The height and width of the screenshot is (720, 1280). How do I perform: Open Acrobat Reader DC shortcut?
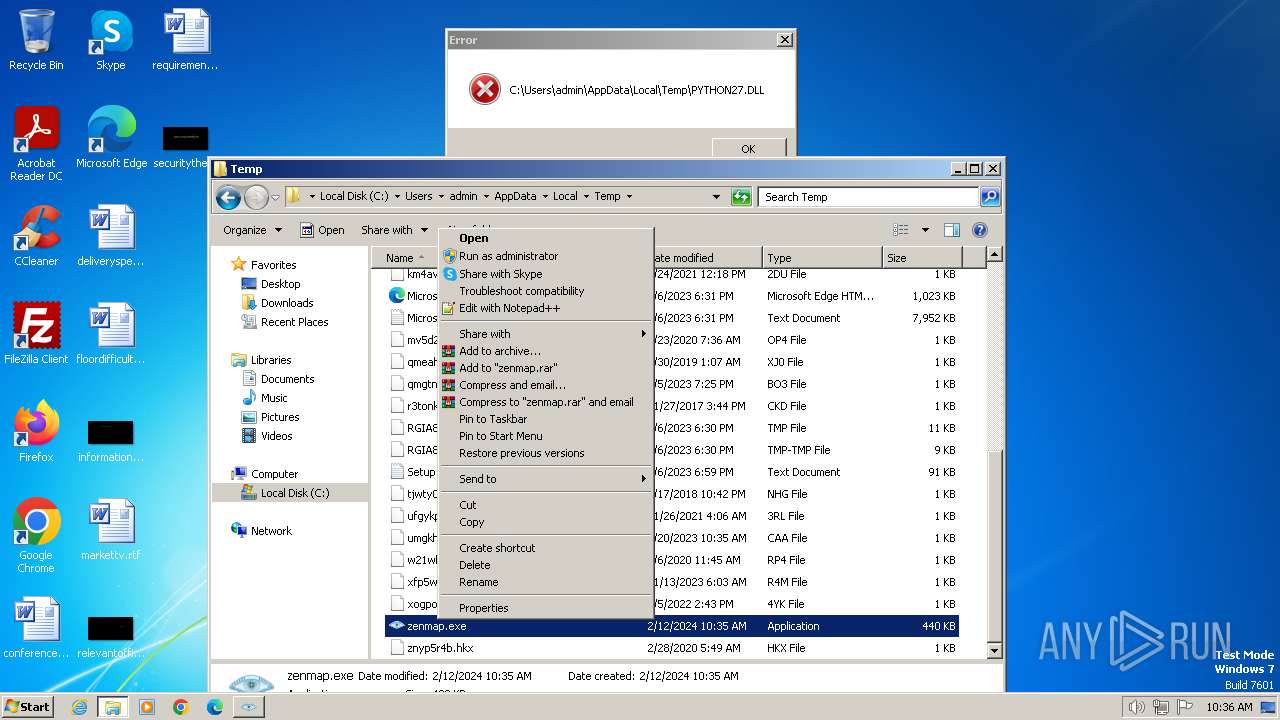(x=36, y=144)
